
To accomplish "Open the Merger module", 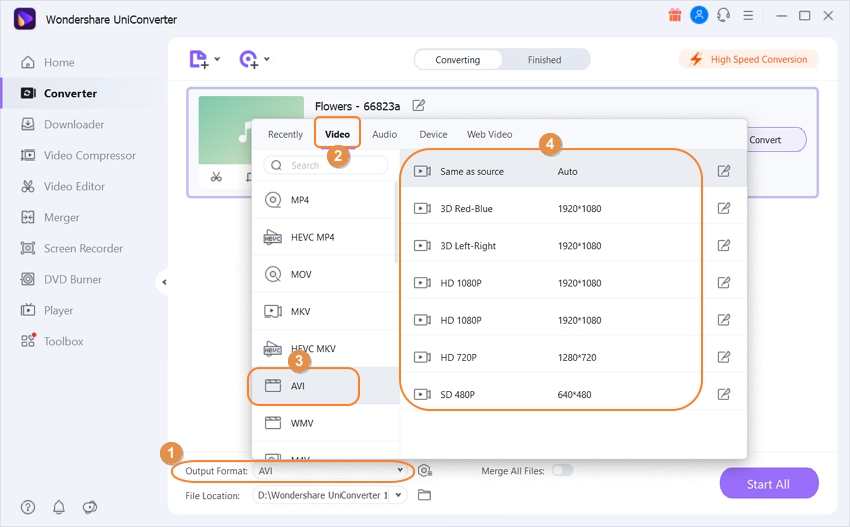I will pos(50,217).
